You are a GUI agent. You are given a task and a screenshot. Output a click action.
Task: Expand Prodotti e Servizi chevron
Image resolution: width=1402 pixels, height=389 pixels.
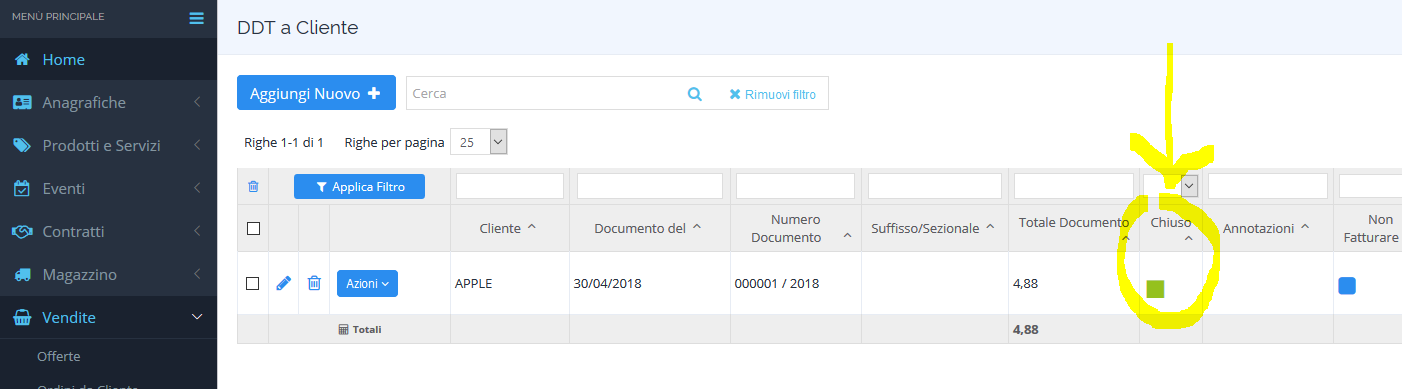click(x=197, y=146)
